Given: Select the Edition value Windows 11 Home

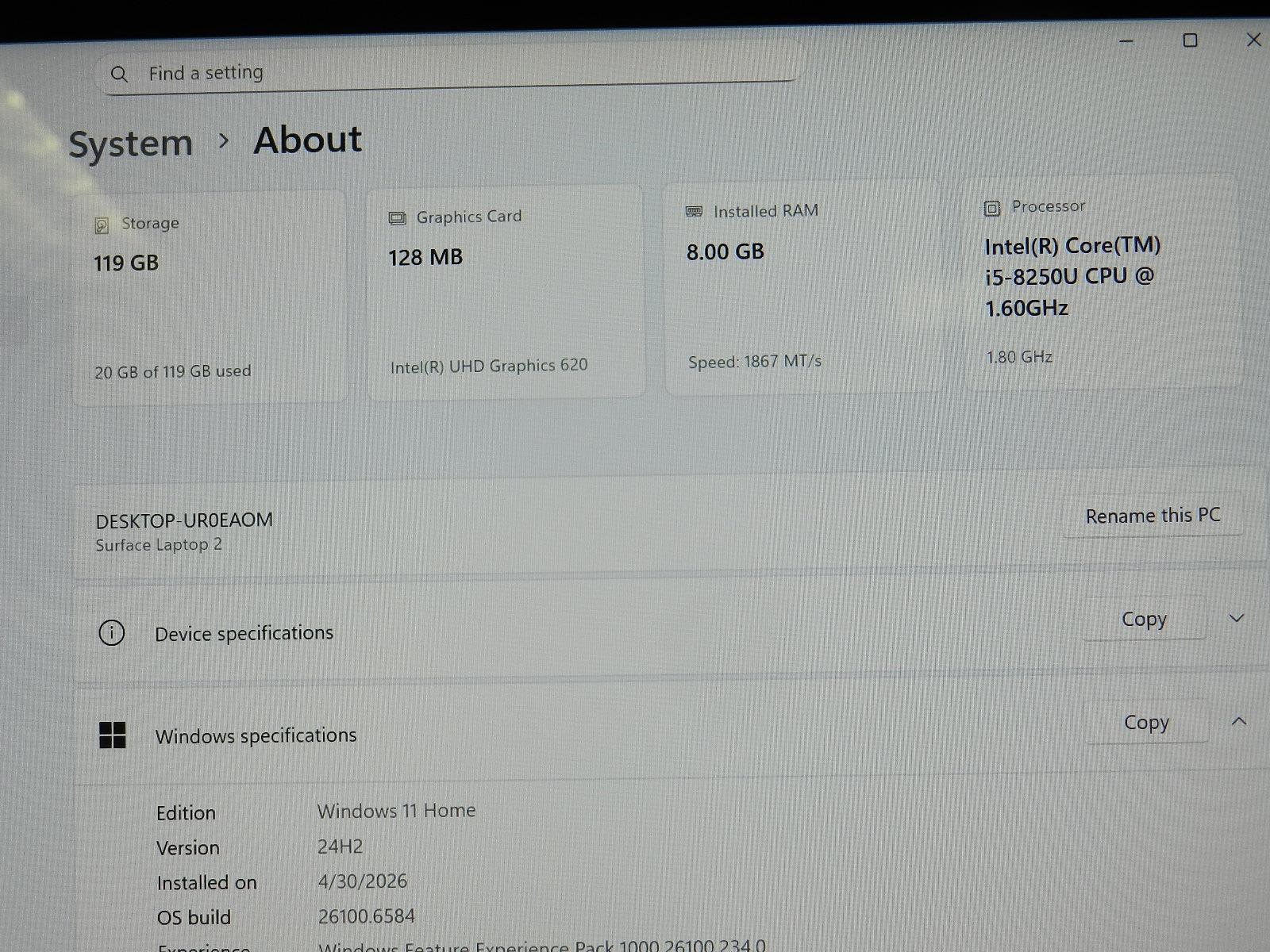Looking at the screenshot, I should [396, 811].
